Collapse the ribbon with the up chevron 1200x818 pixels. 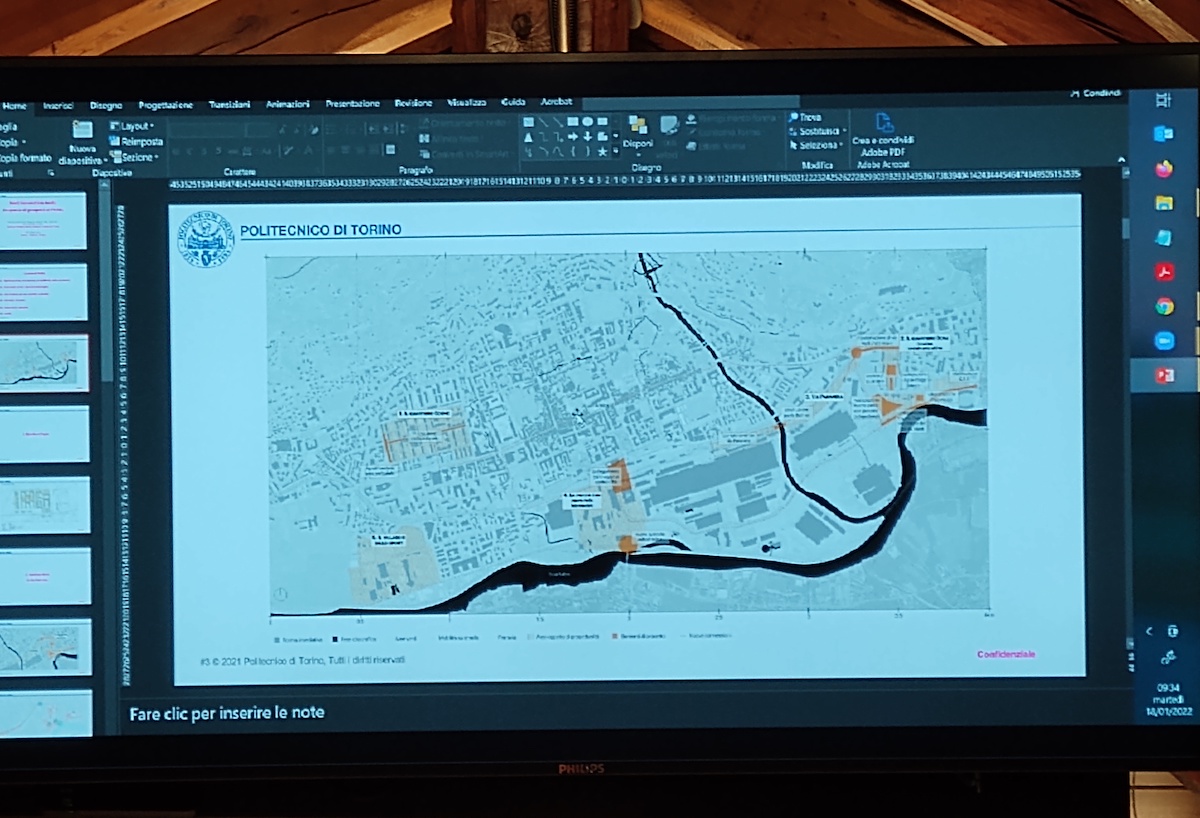click(1121, 160)
